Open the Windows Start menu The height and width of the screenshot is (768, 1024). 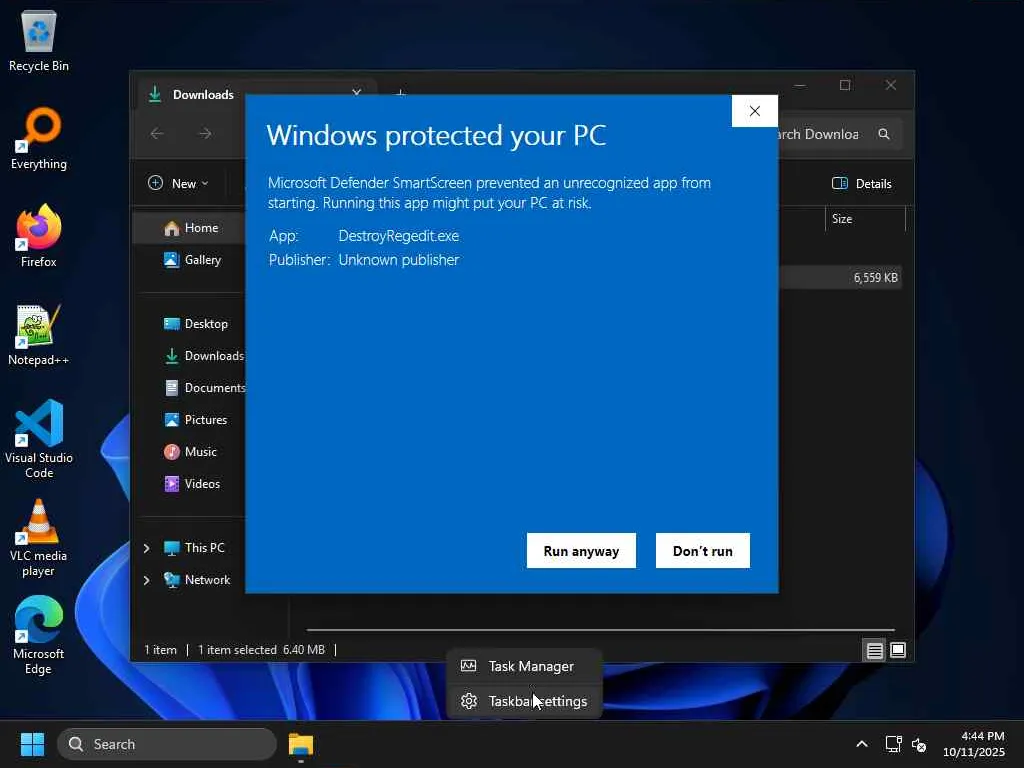pos(32,744)
